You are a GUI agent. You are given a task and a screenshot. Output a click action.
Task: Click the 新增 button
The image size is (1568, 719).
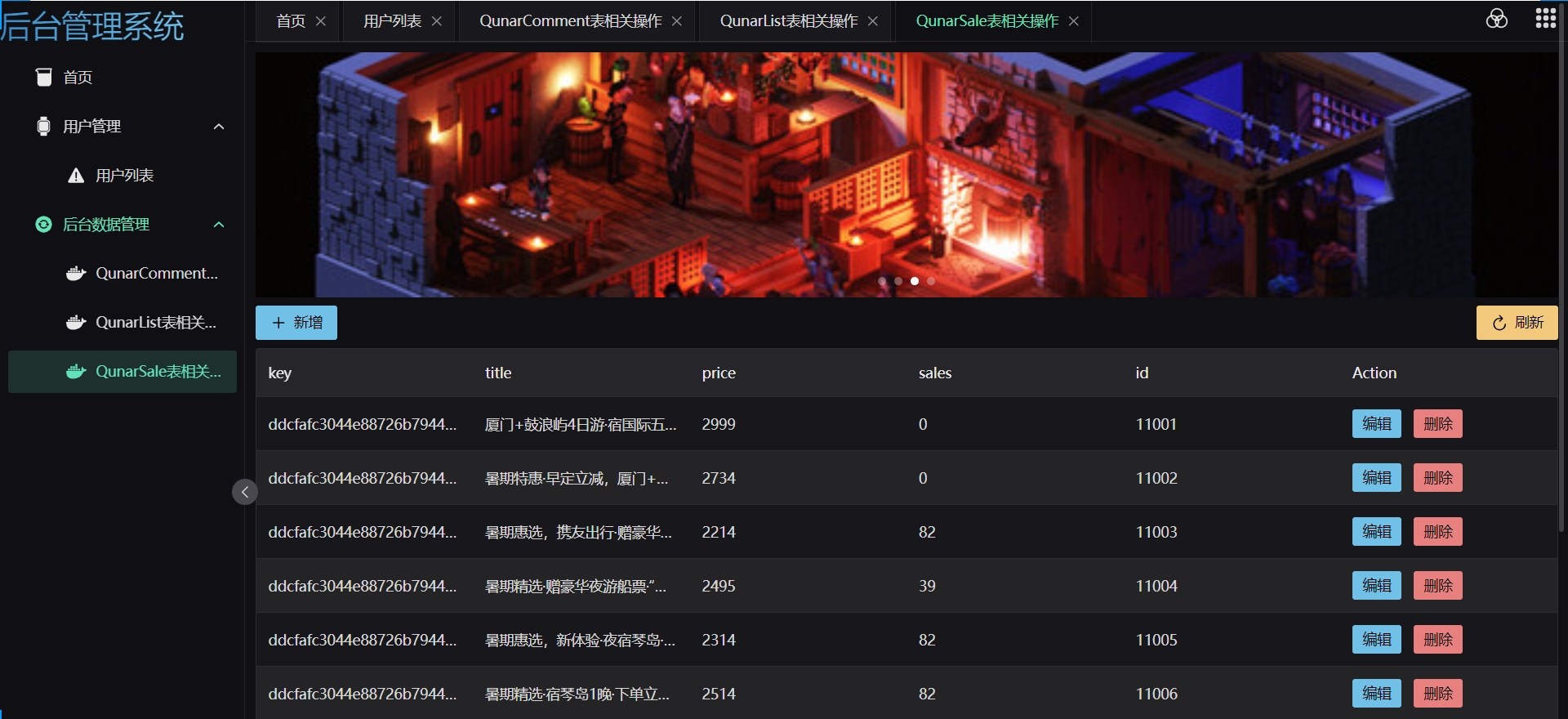(x=296, y=323)
